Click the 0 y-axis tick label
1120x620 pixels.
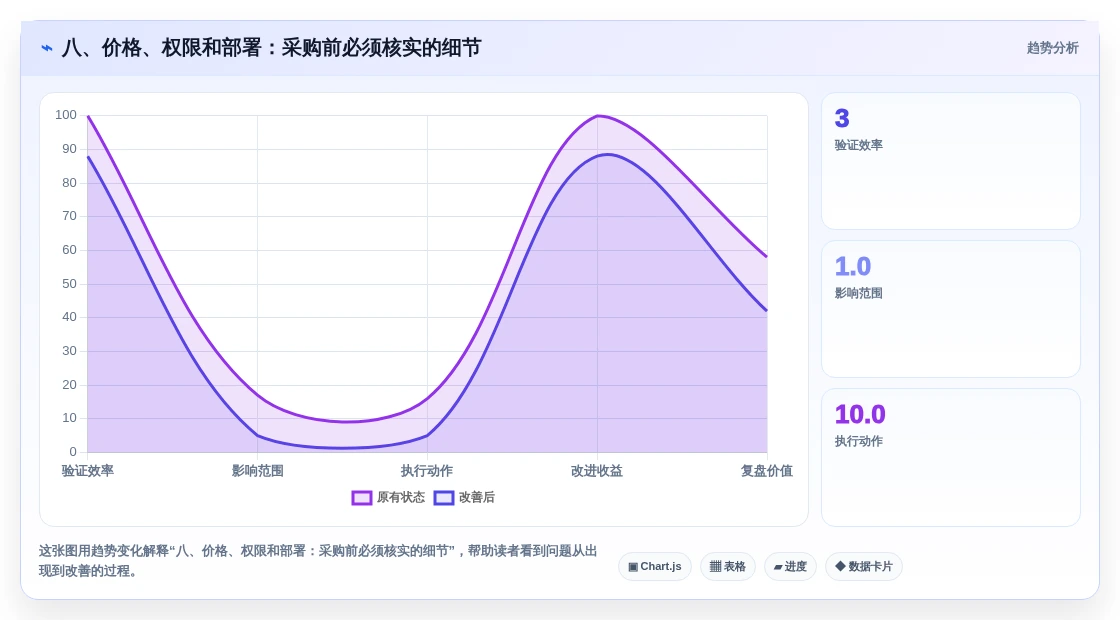73,451
